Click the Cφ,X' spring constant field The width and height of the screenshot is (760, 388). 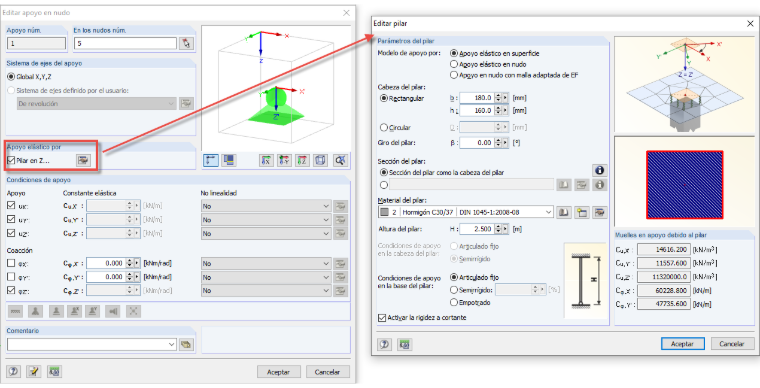click(x=106, y=263)
